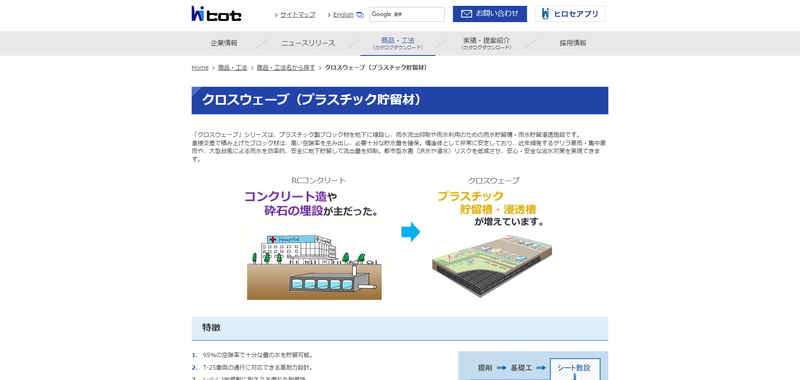Open the 採用情報 menu item

pyautogui.click(x=573, y=43)
